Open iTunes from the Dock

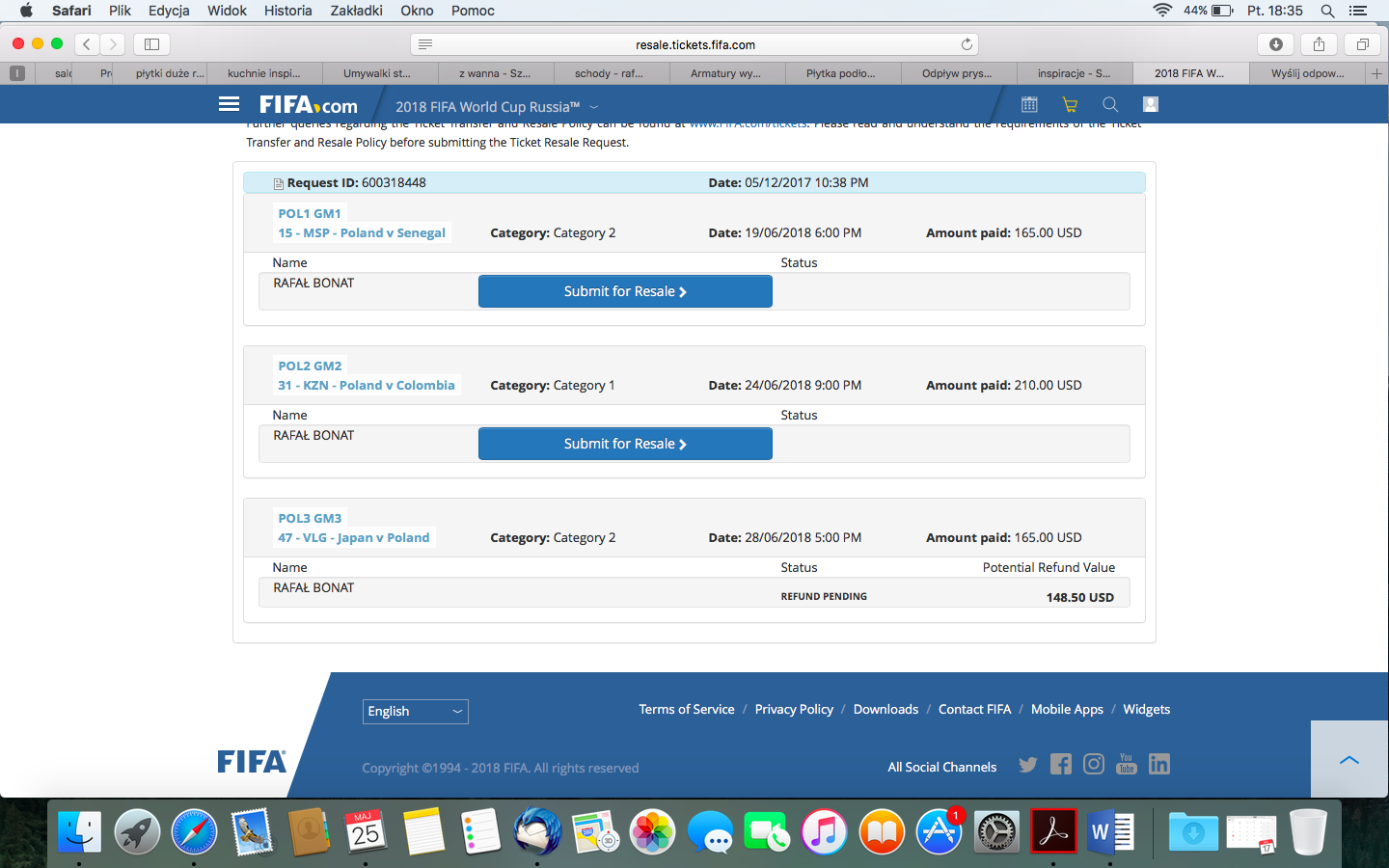824,831
